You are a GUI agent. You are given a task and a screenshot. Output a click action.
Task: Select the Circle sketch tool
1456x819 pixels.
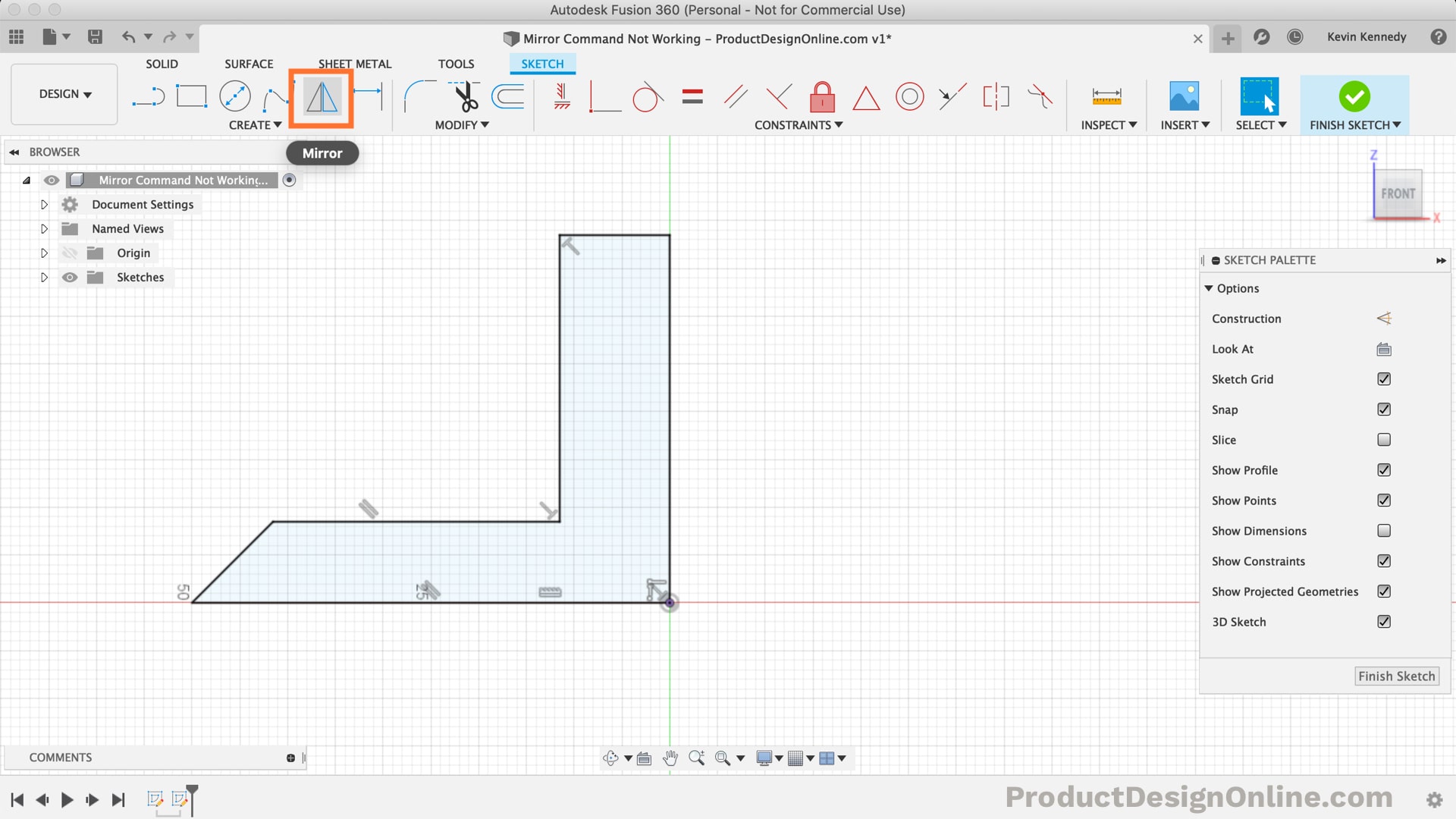[235, 96]
